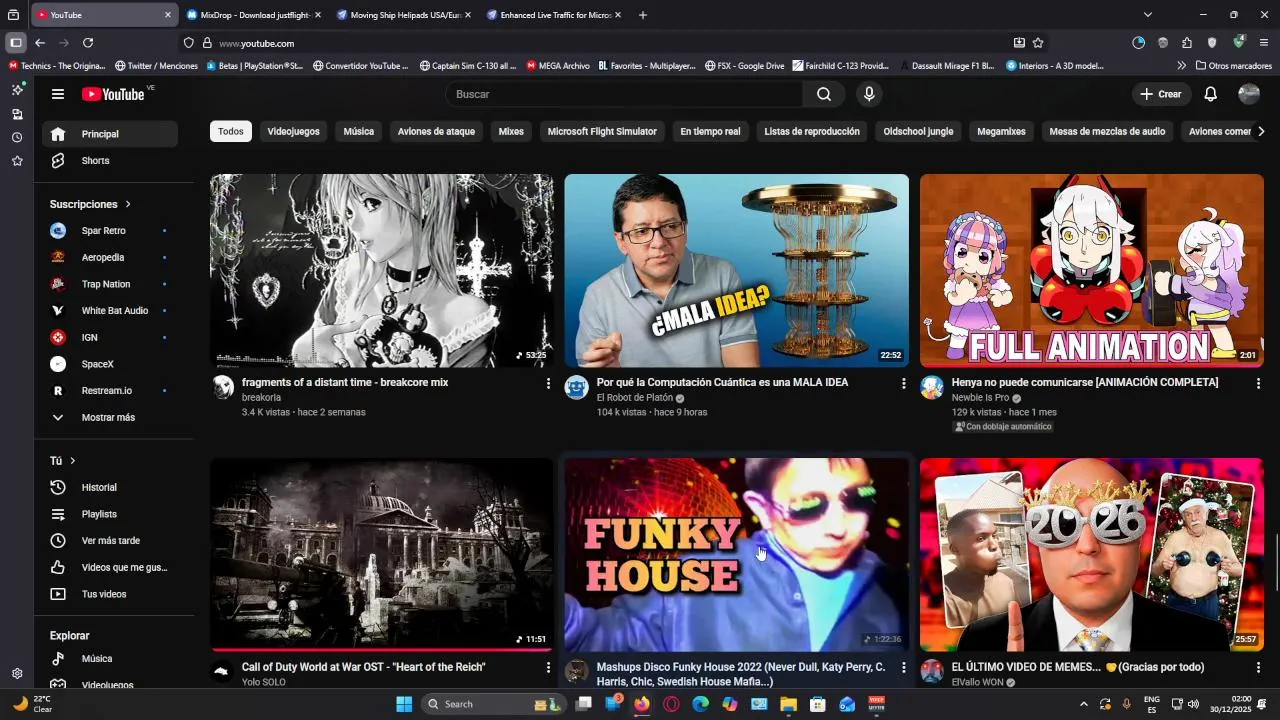Open options for the Computación Cuántica video

[x=903, y=383]
